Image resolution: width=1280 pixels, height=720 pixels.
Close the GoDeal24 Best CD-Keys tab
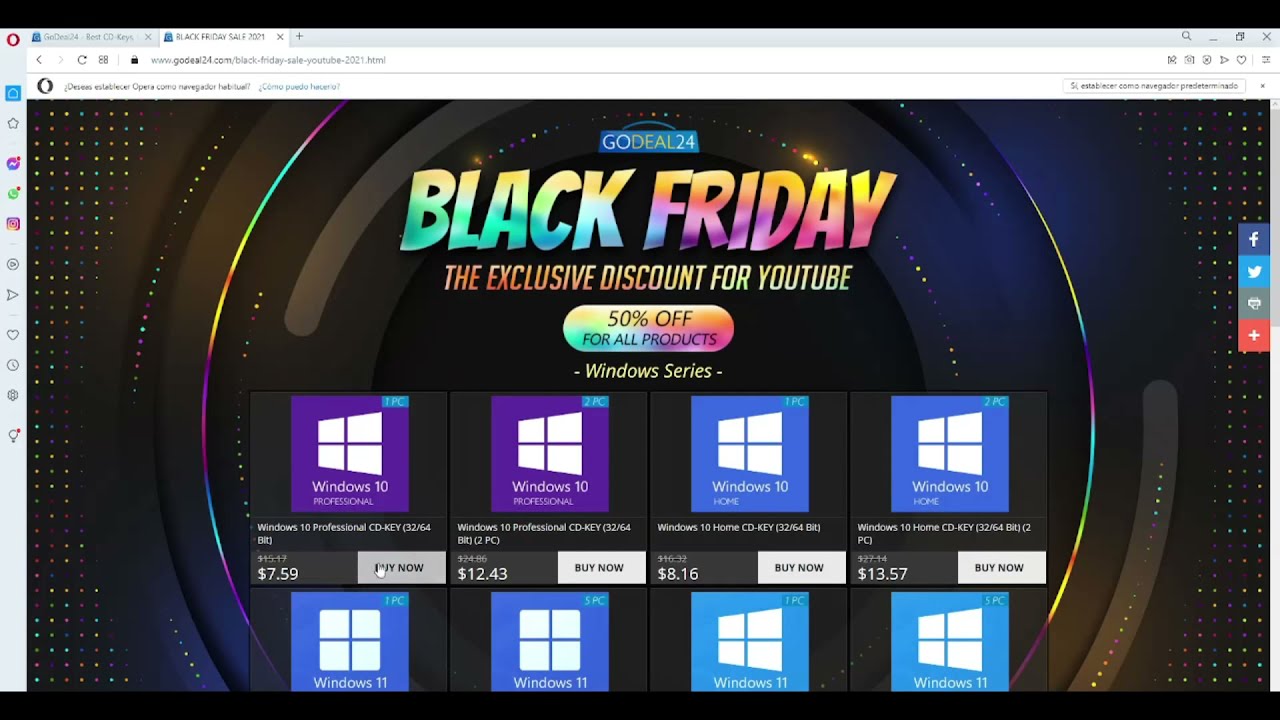pos(148,37)
